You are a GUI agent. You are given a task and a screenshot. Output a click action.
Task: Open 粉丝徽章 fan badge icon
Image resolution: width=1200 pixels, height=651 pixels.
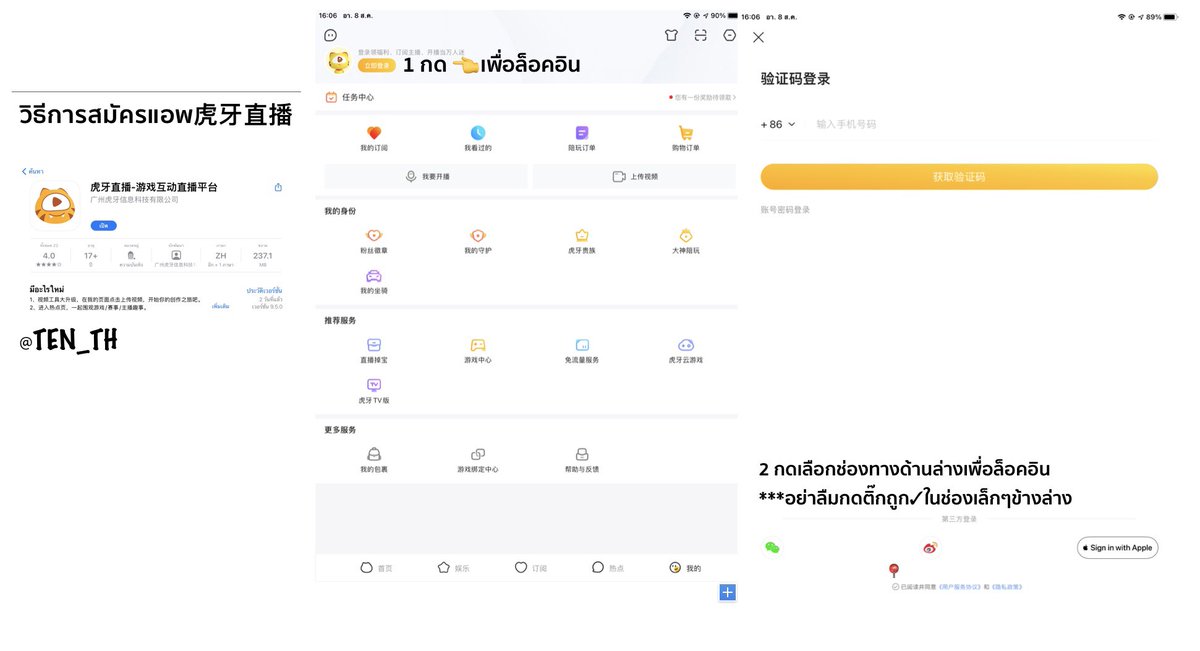click(x=374, y=235)
